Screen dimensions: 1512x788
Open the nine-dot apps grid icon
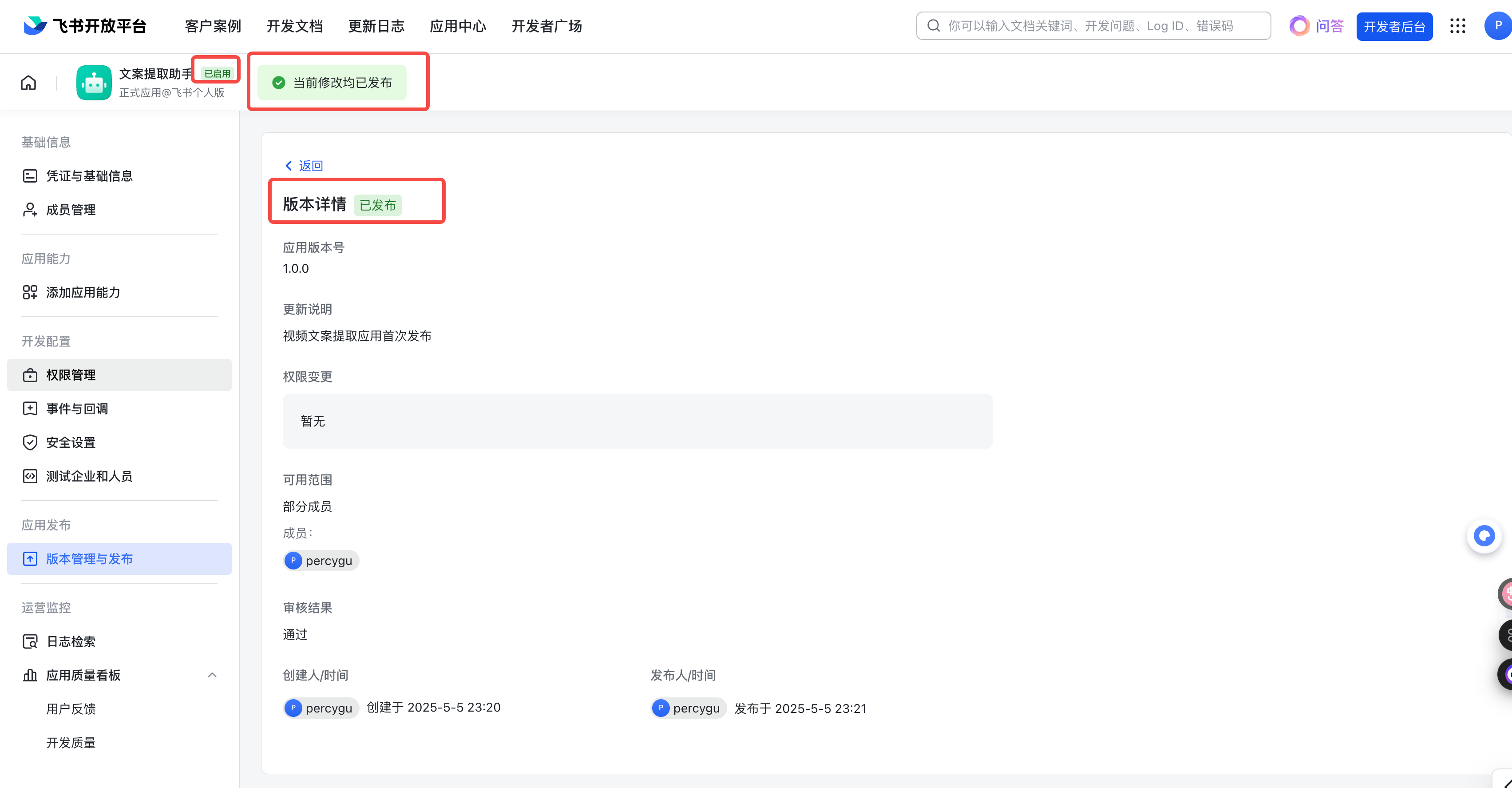pyautogui.click(x=1457, y=26)
